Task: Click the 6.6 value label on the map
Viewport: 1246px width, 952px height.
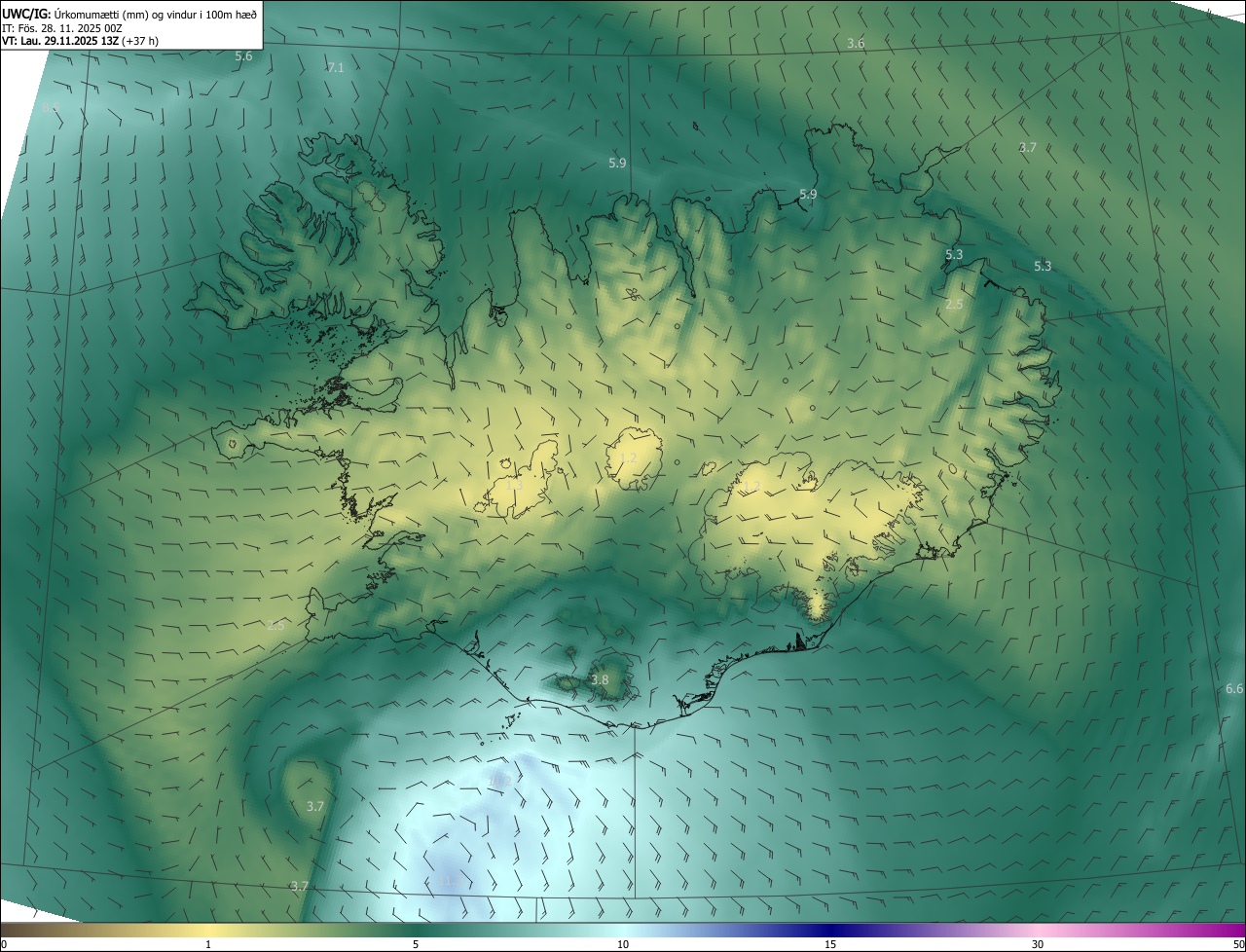Action: [x=1234, y=688]
